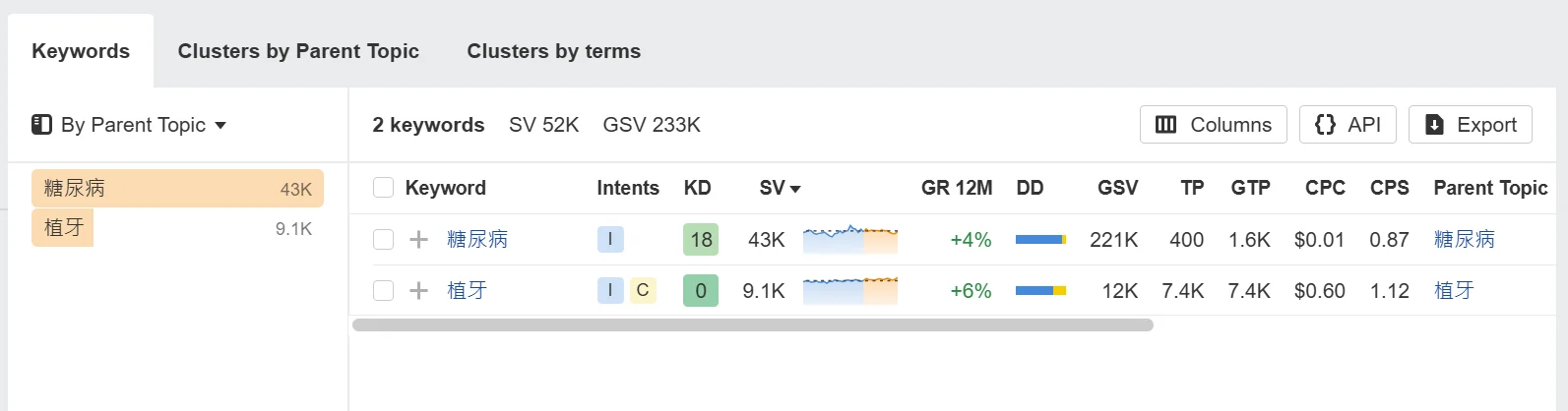The width and height of the screenshot is (1568, 411).
Task: Click the Commercial intent badge for 植牙
Action: pos(643,290)
